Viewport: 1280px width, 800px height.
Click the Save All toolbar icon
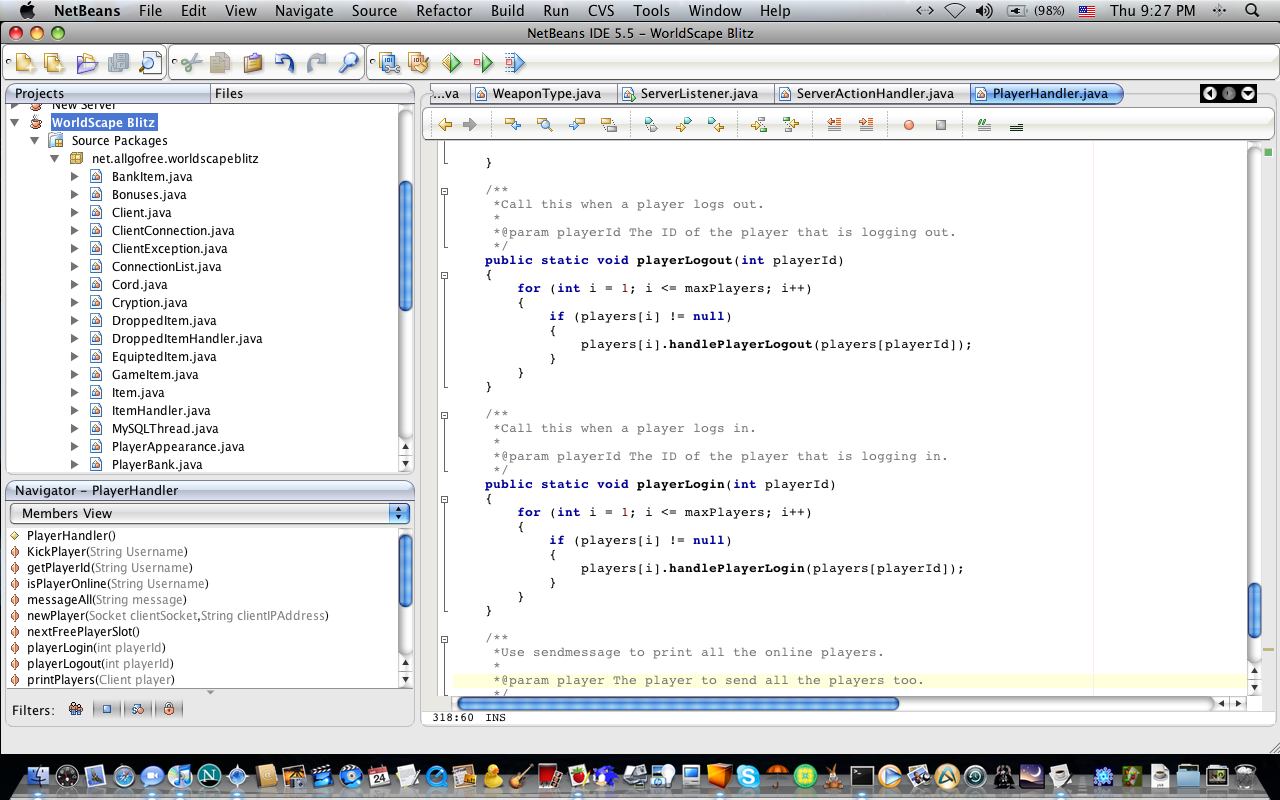click(x=118, y=63)
